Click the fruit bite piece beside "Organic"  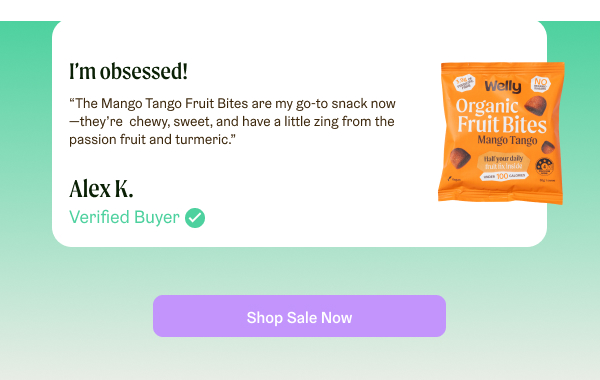(x=535, y=105)
